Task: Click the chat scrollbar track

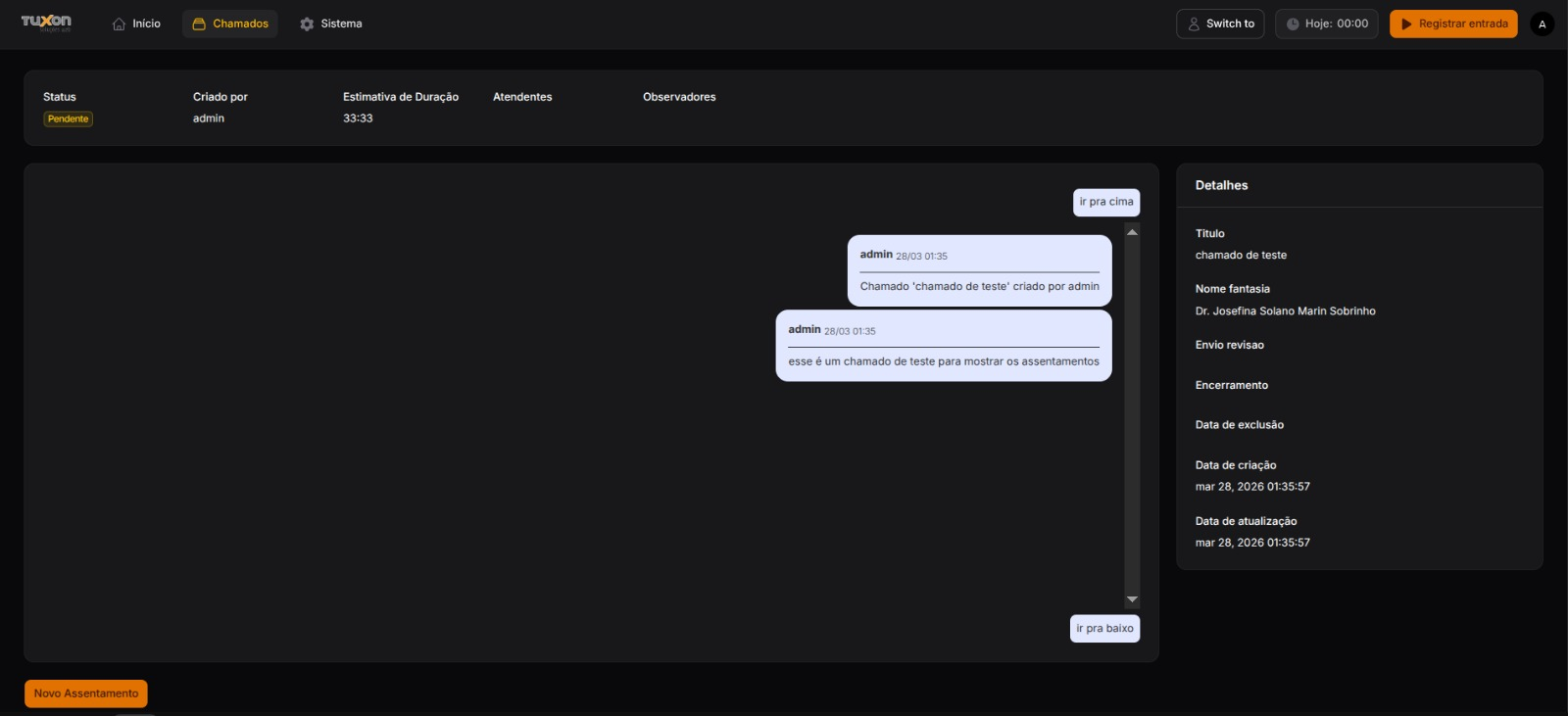Action: (1132, 415)
